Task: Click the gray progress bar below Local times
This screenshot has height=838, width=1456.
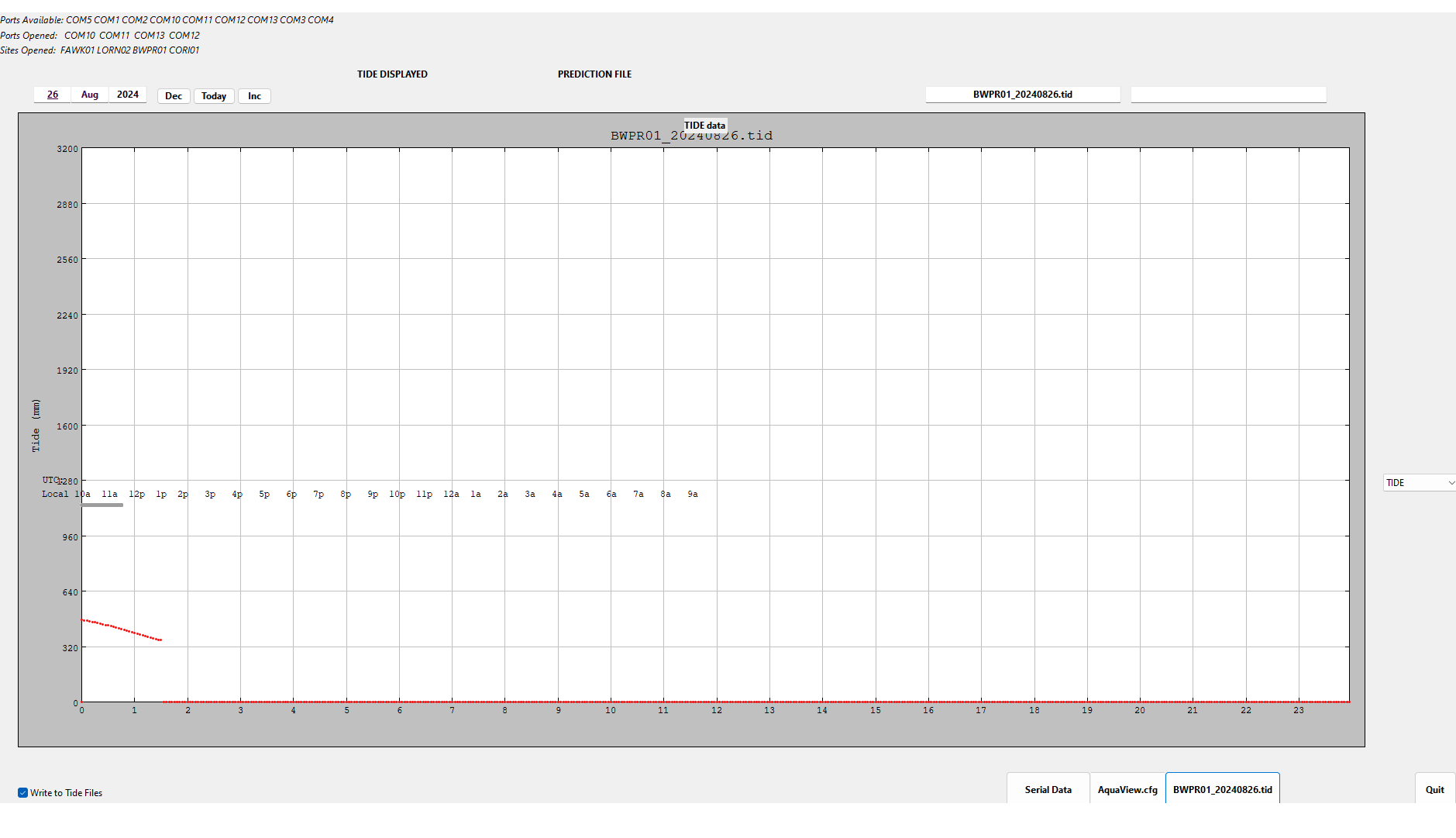Action: (x=101, y=505)
